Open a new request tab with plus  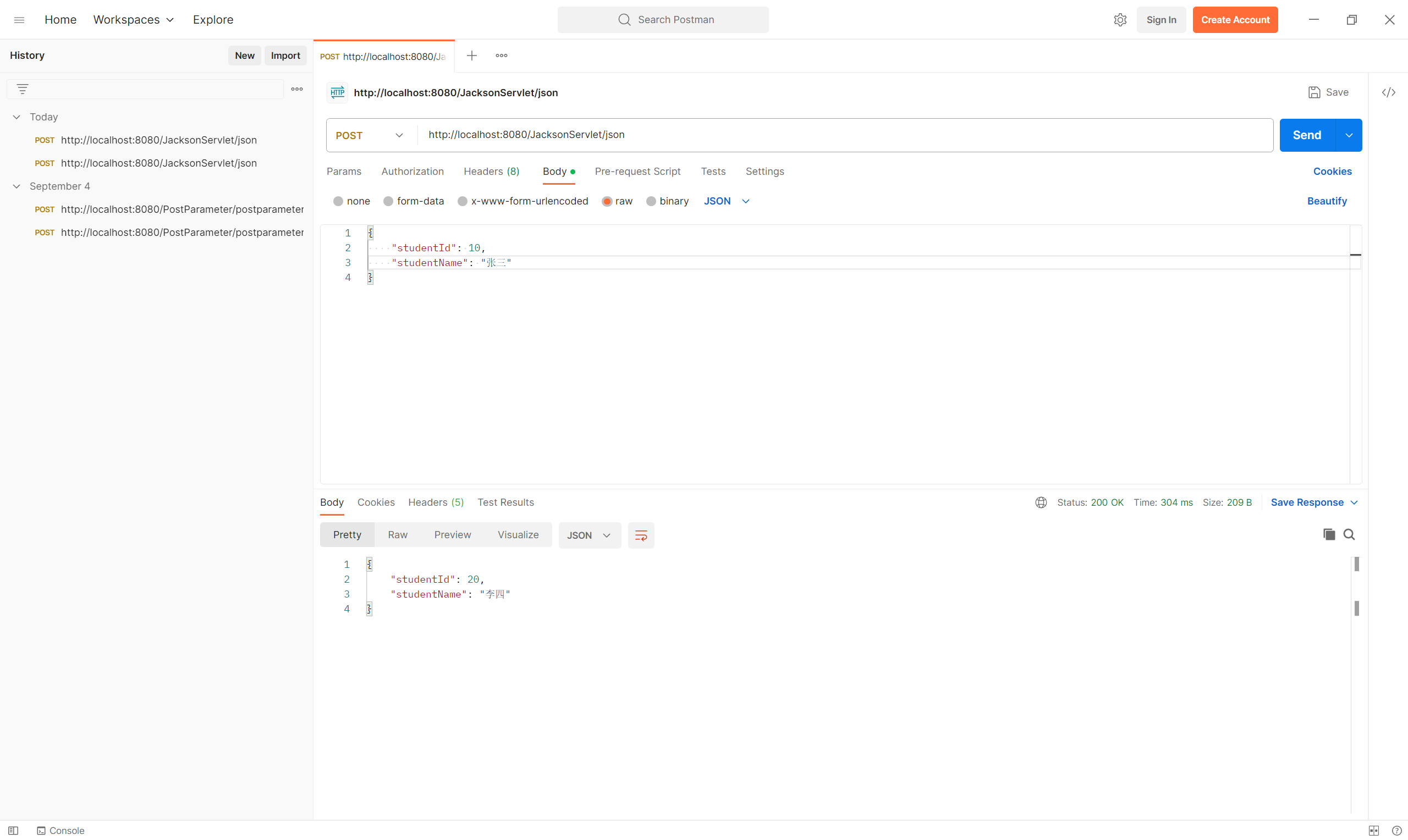click(x=471, y=56)
